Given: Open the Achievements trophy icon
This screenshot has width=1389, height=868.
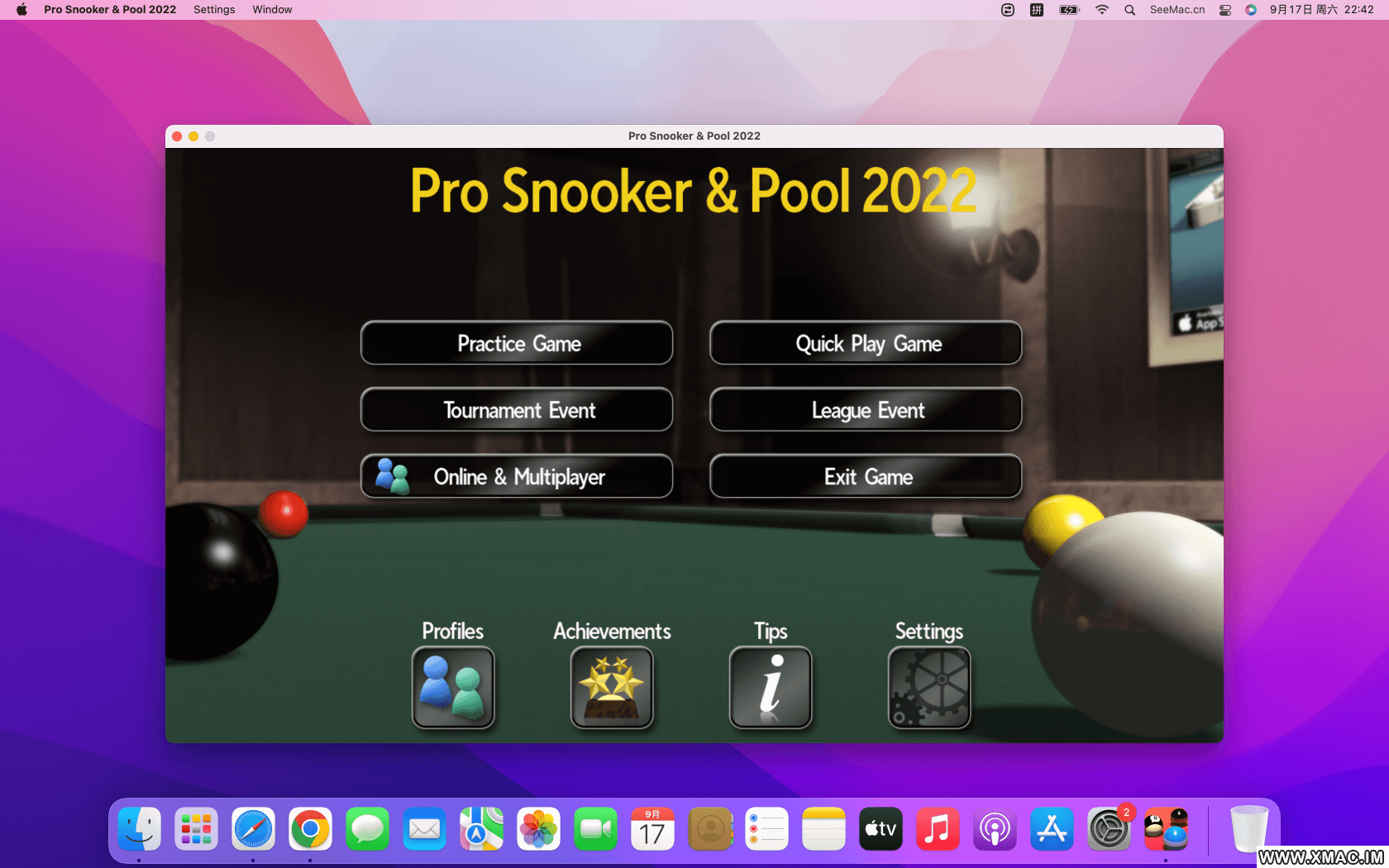Looking at the screenshot, I should [x=612, y=687].
